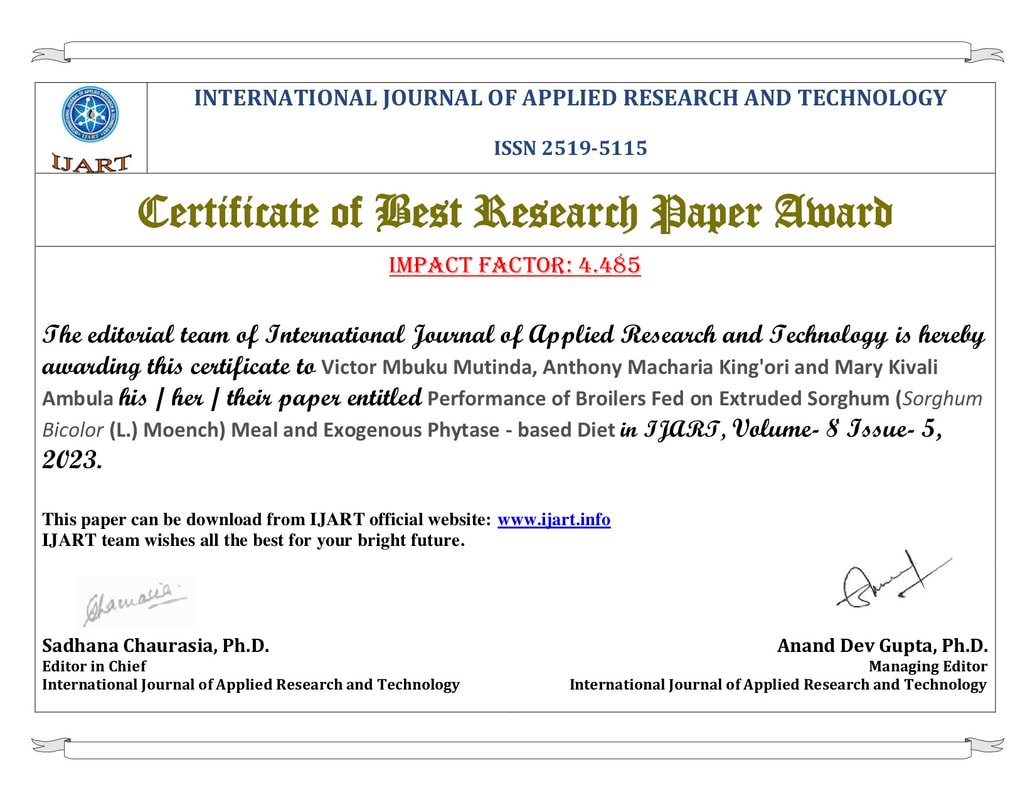Viewport: 1035px width, 800px height.
Task: Click the Editor in Chief title
Action: pyautogui.click(x=94, y=666)
